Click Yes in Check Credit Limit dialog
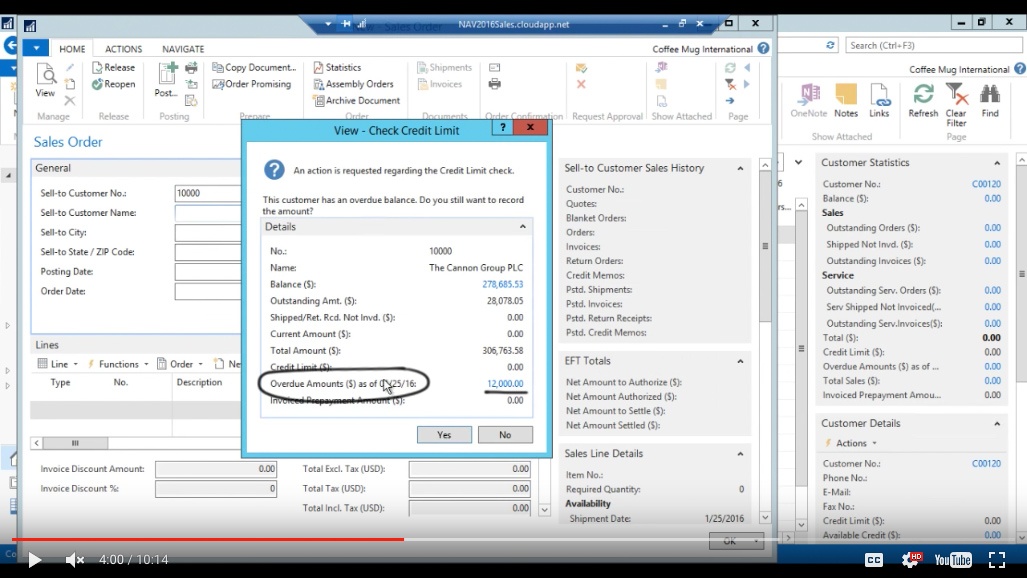 pos(444,434)
